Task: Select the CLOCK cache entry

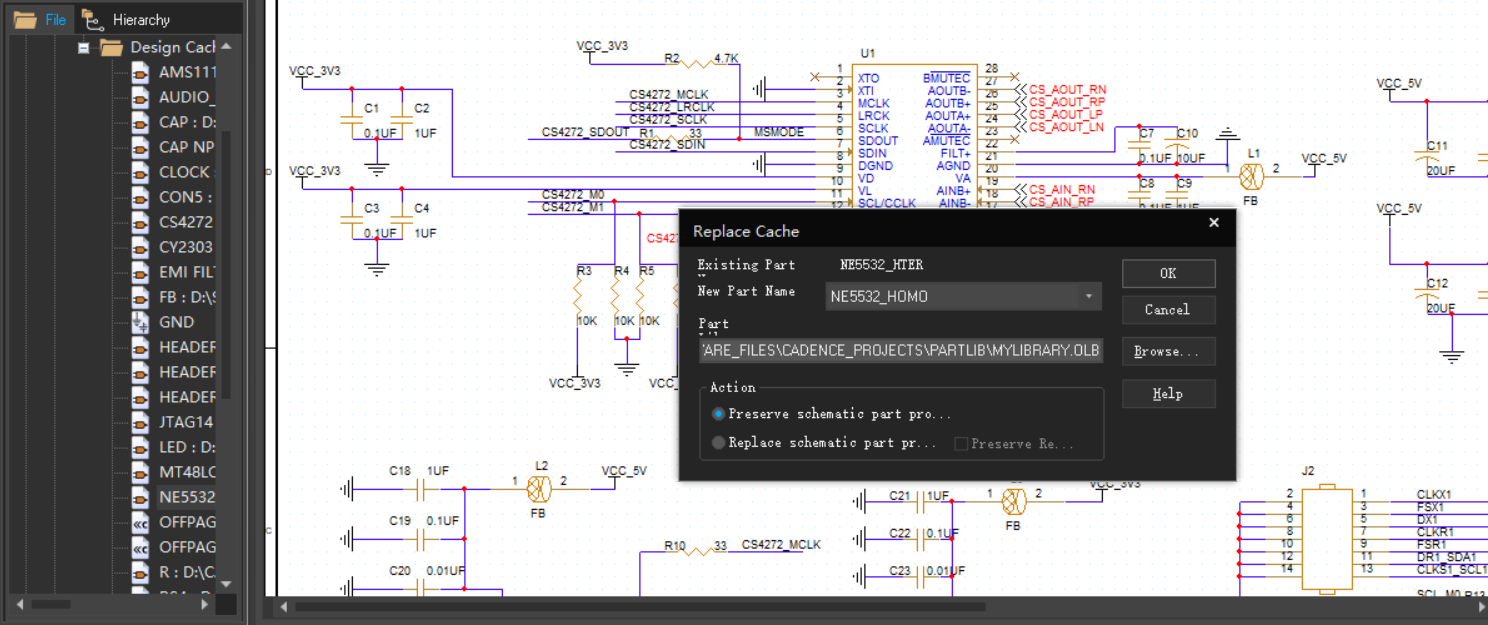Action: click(187, 172)
